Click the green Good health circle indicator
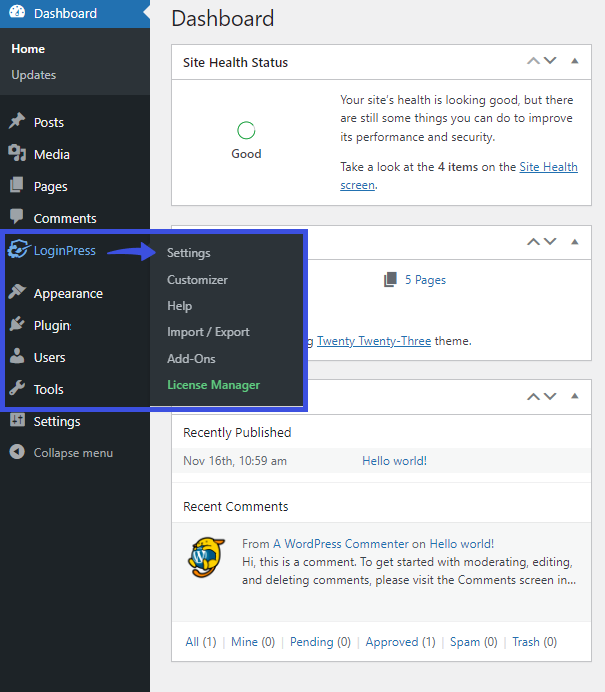Screen dimensions: 605x692 pyautogui.click(x=246, y=130)
